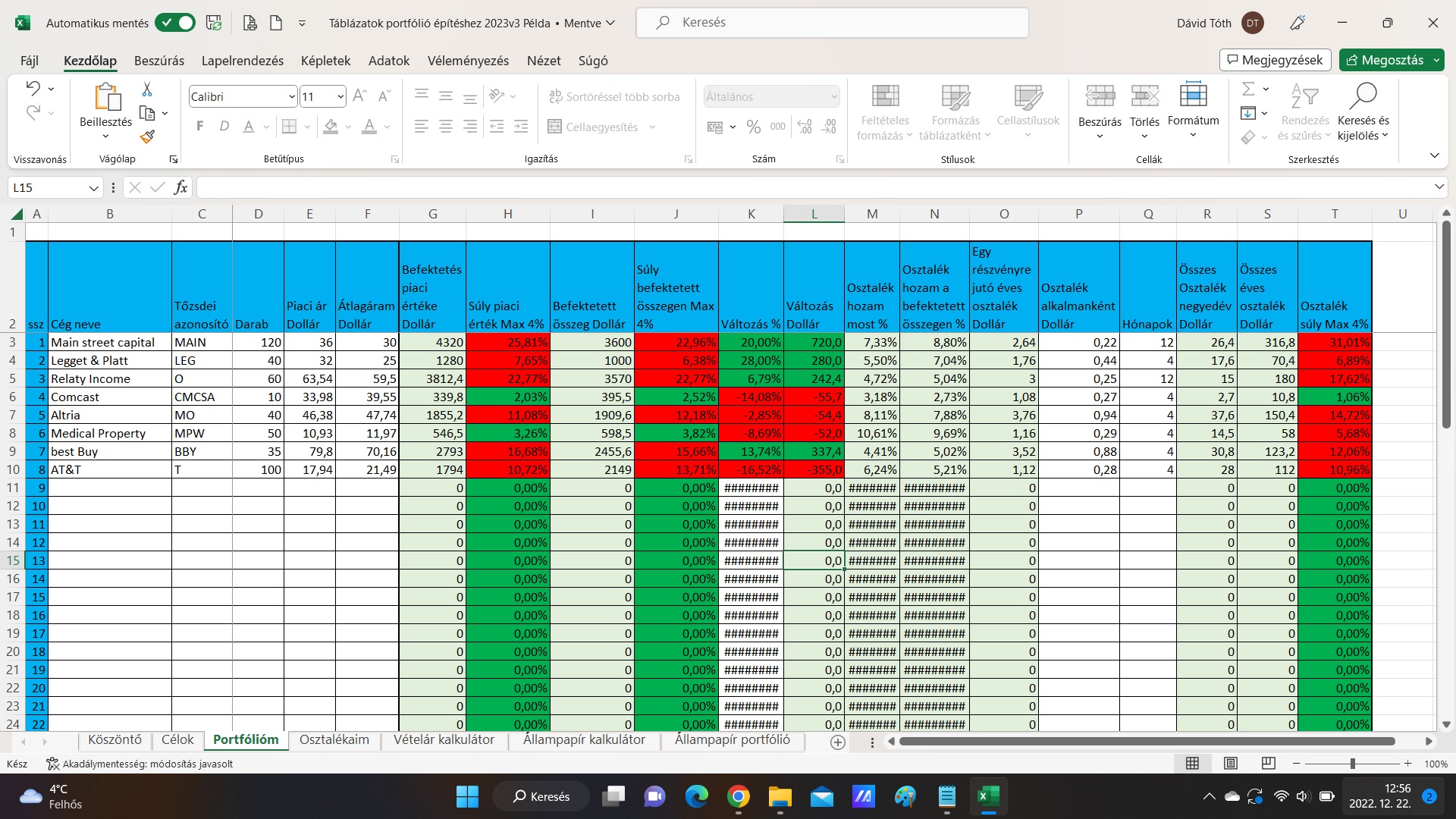Open Cellastílusok cell styles
Screen dimensions: 1456x819
click(1028, 112)
